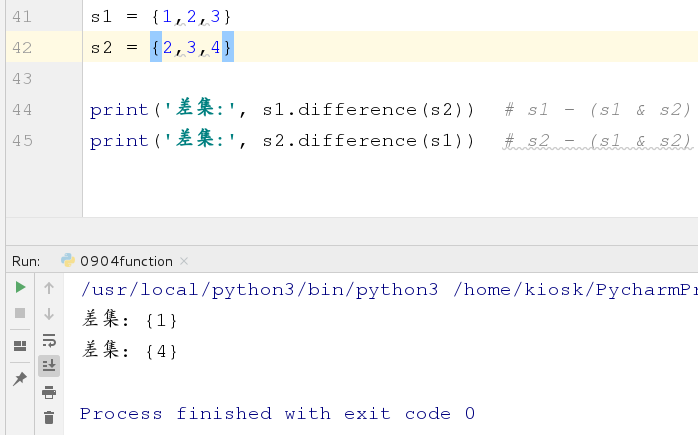
Task: Toggle soft-wrap in the run console
Action: pos(49,340)
